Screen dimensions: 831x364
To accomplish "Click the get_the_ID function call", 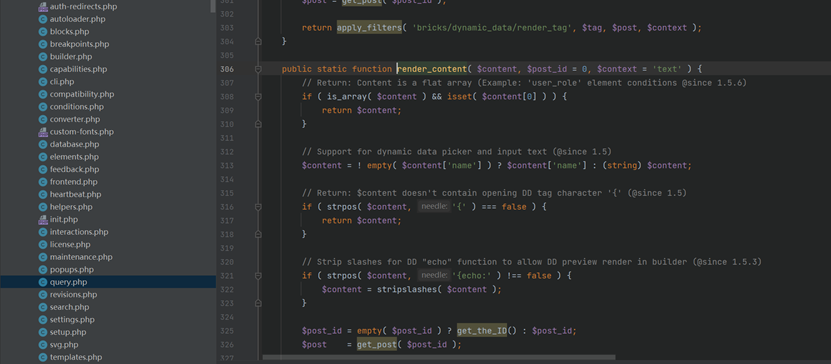I will [x=482, y=331].
